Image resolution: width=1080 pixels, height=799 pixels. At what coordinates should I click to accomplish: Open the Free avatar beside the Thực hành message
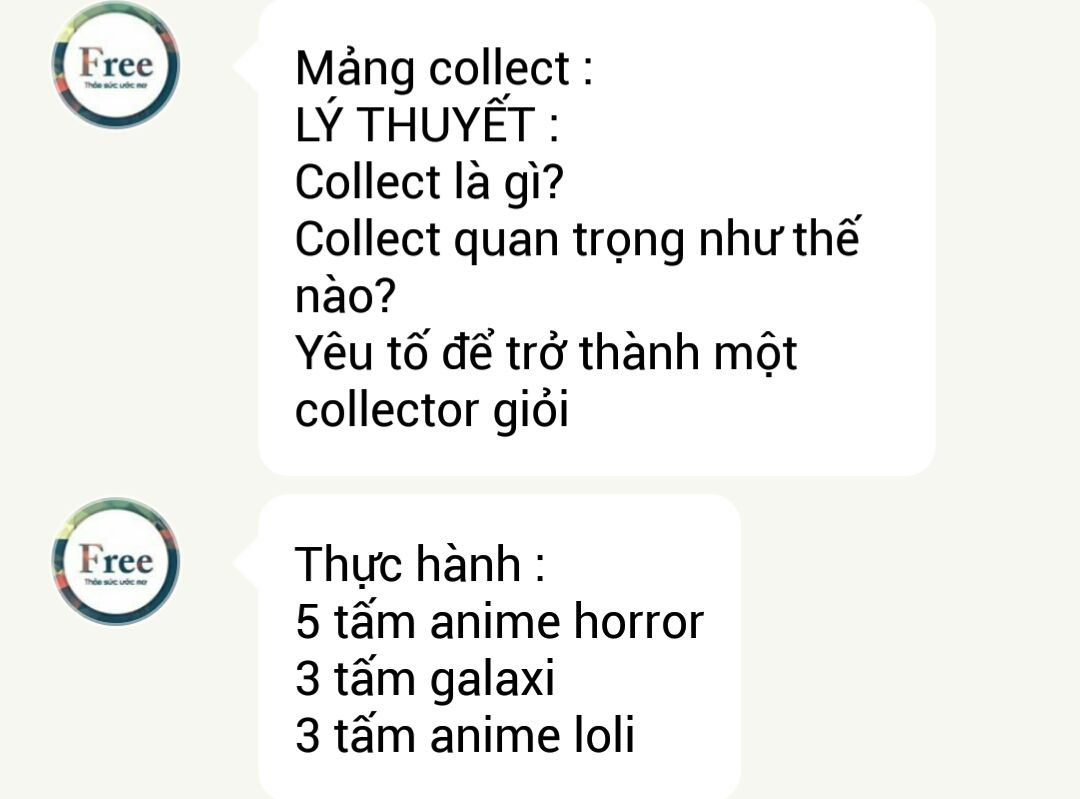click(116, 561)
